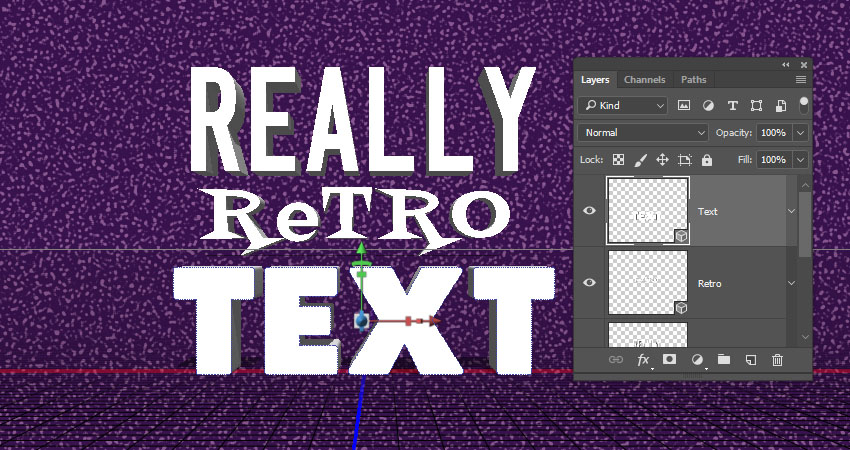Filter layers by type layer icon
850x450 pixels.
(x=733, y=105)
